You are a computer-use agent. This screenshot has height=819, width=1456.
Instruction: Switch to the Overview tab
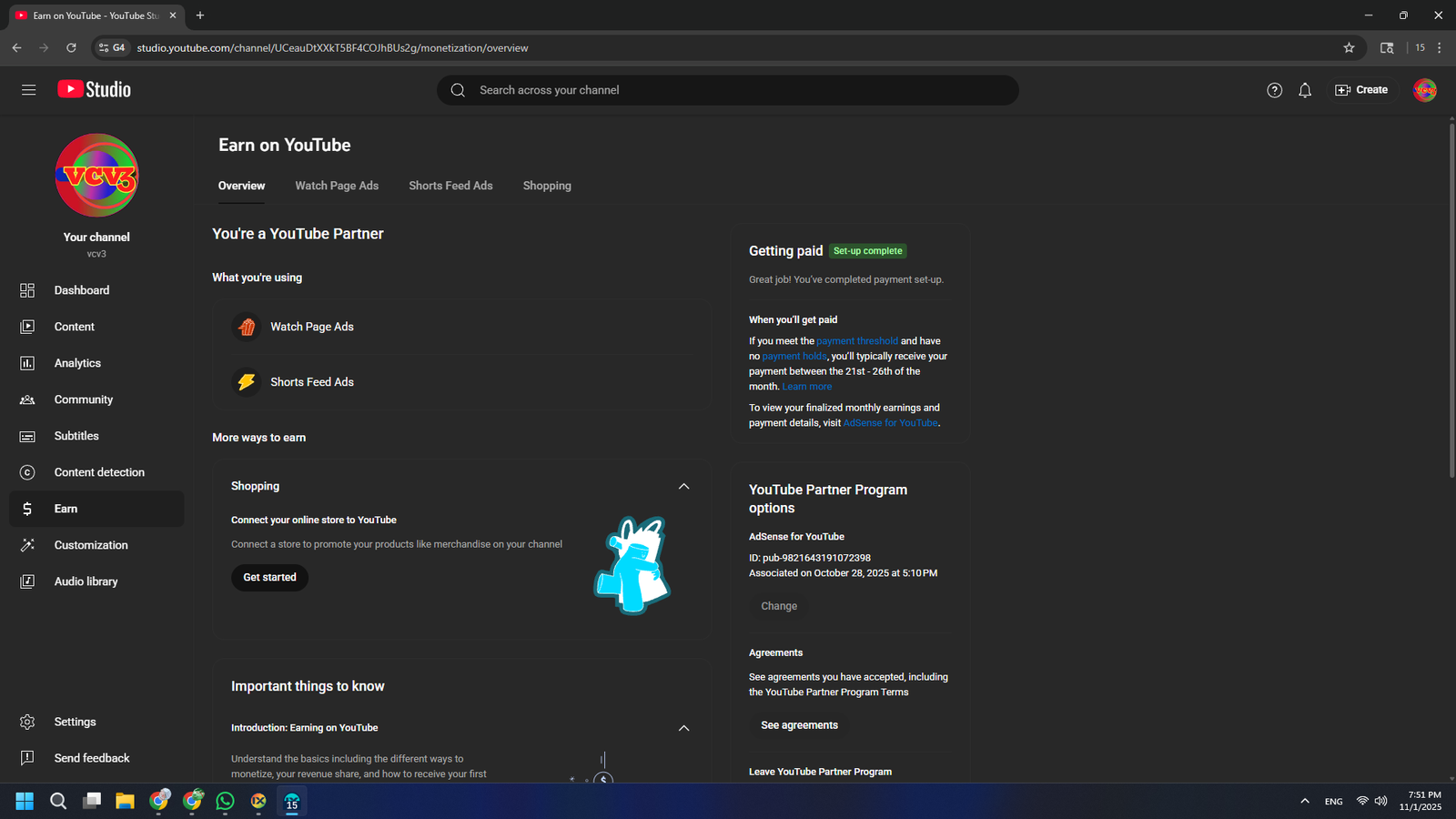242,186
